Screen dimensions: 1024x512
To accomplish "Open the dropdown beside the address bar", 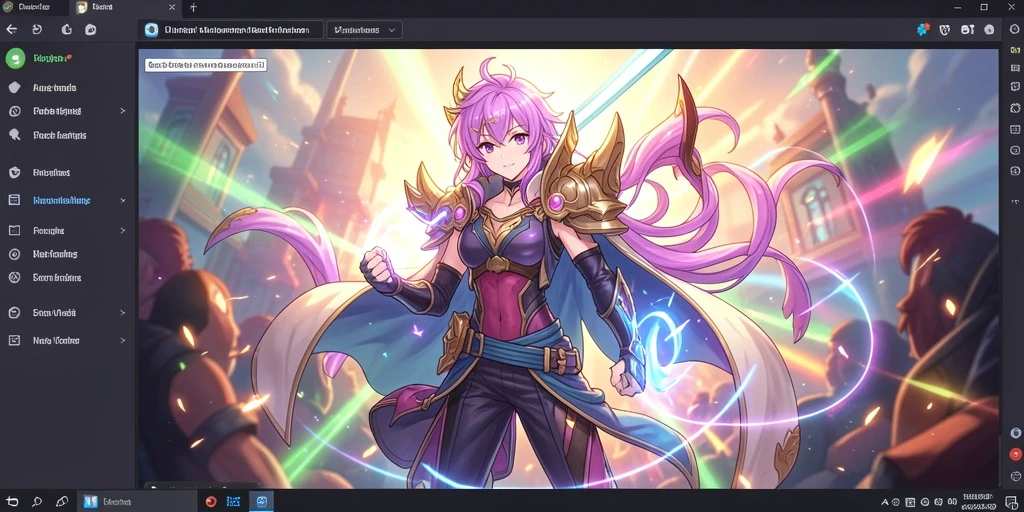I will 364,29.
